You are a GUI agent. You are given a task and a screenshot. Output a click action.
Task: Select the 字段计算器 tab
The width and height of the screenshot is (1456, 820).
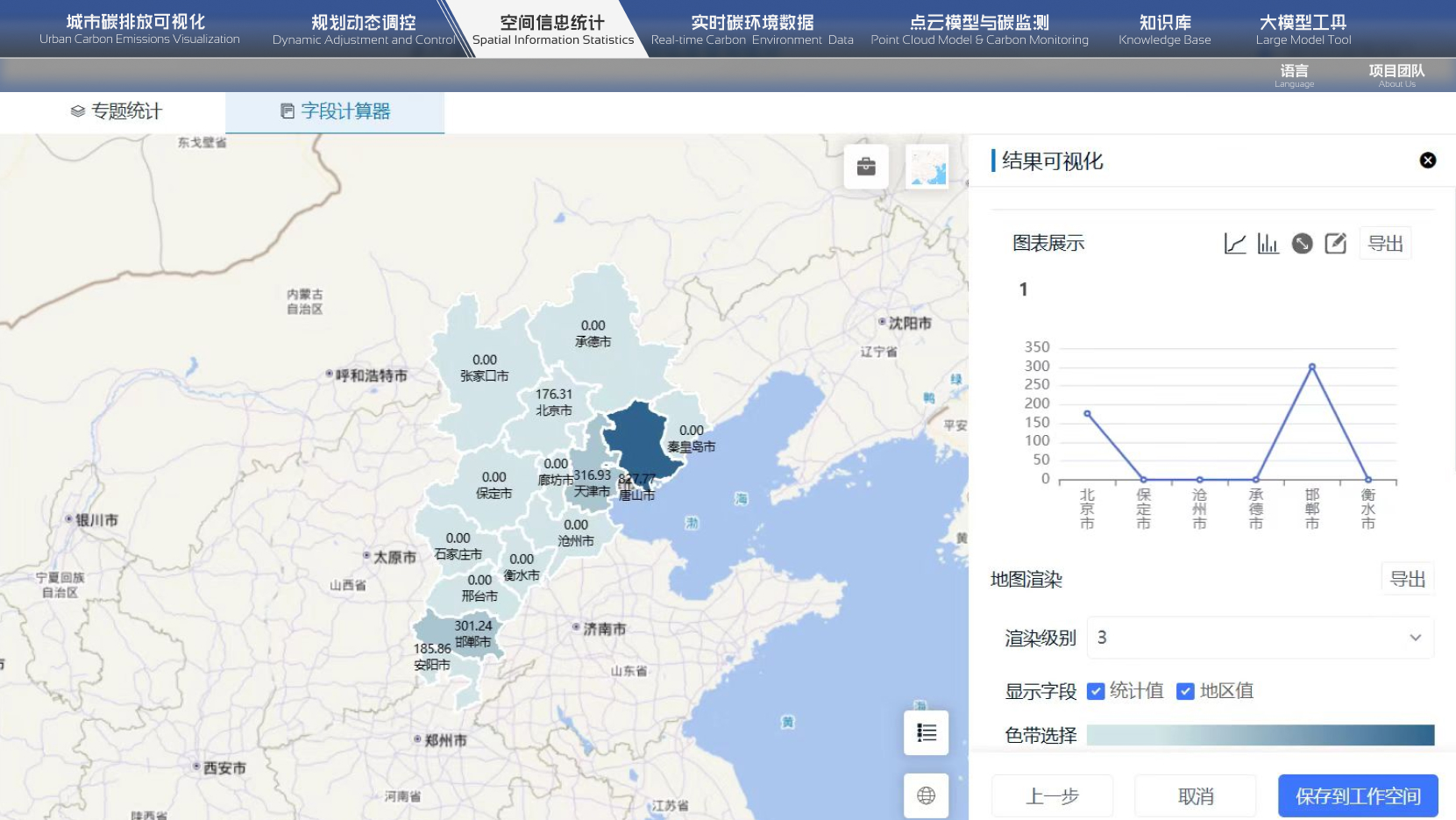point(335,111)
